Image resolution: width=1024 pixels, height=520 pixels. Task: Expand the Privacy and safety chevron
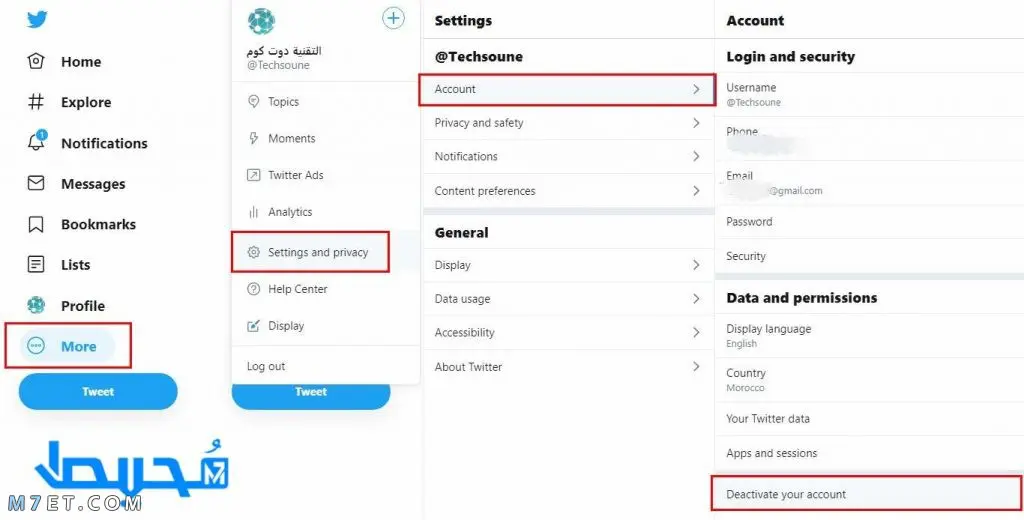tap(696, 123)
